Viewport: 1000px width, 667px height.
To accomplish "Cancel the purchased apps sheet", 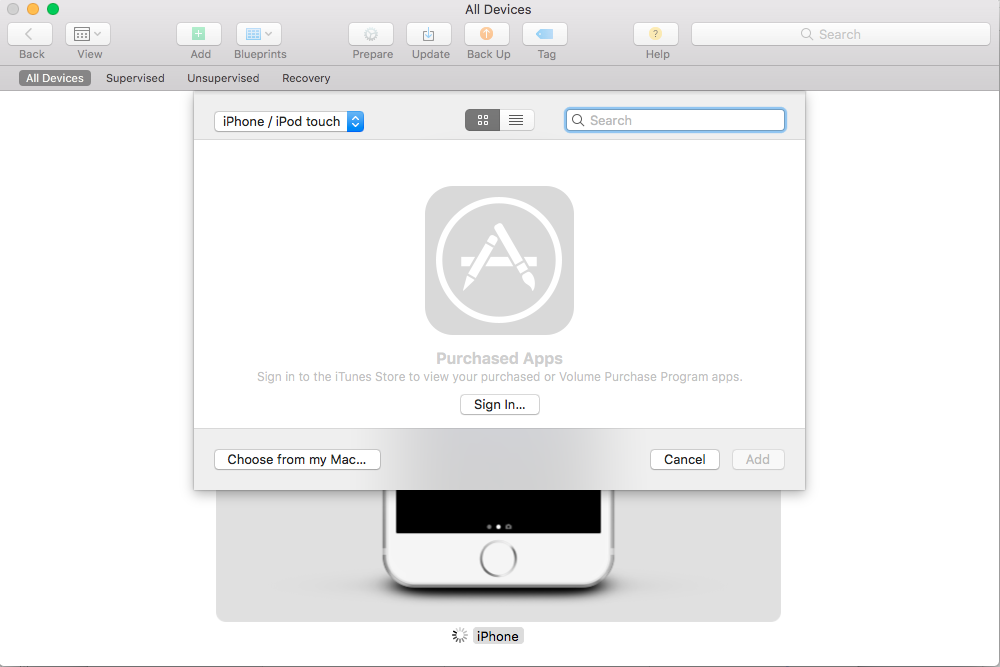I will 685,459.
